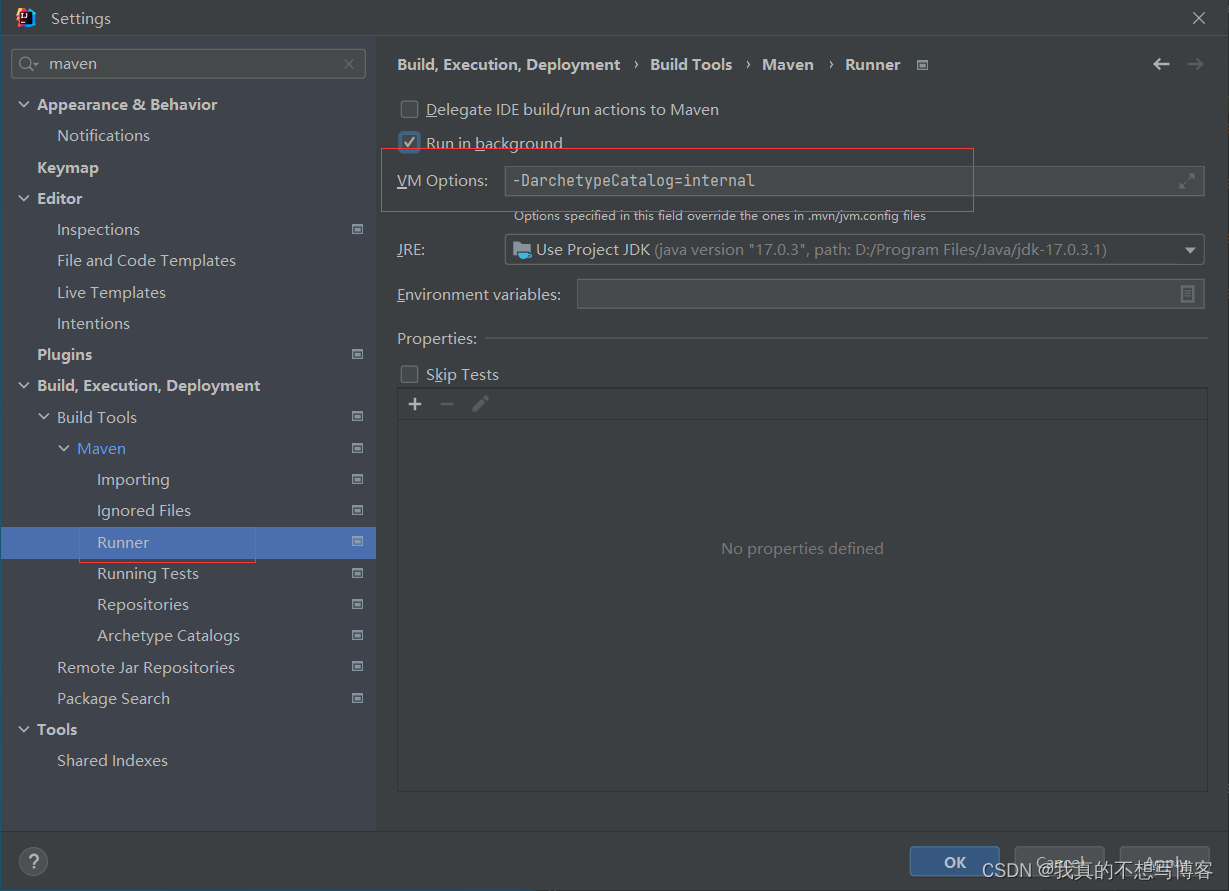Check the Skip Tests checkbox

click(x=409, y=374)
